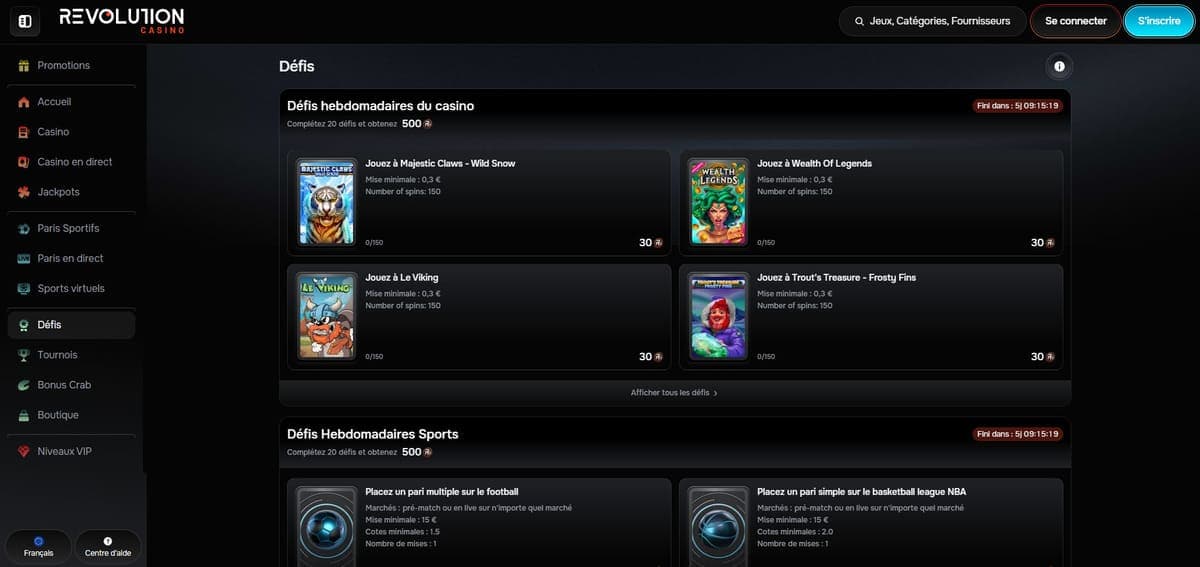Click Défis hebdomadaires du casino heading
The image size is (1200, 567).
coord(381,105)
